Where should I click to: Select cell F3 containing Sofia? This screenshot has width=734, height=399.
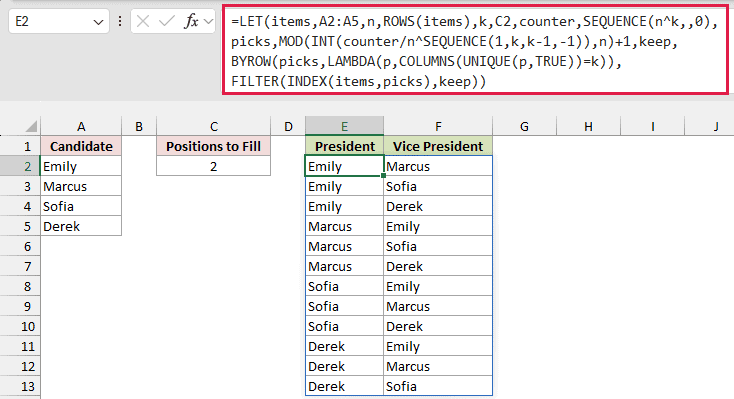pos(438,186)
